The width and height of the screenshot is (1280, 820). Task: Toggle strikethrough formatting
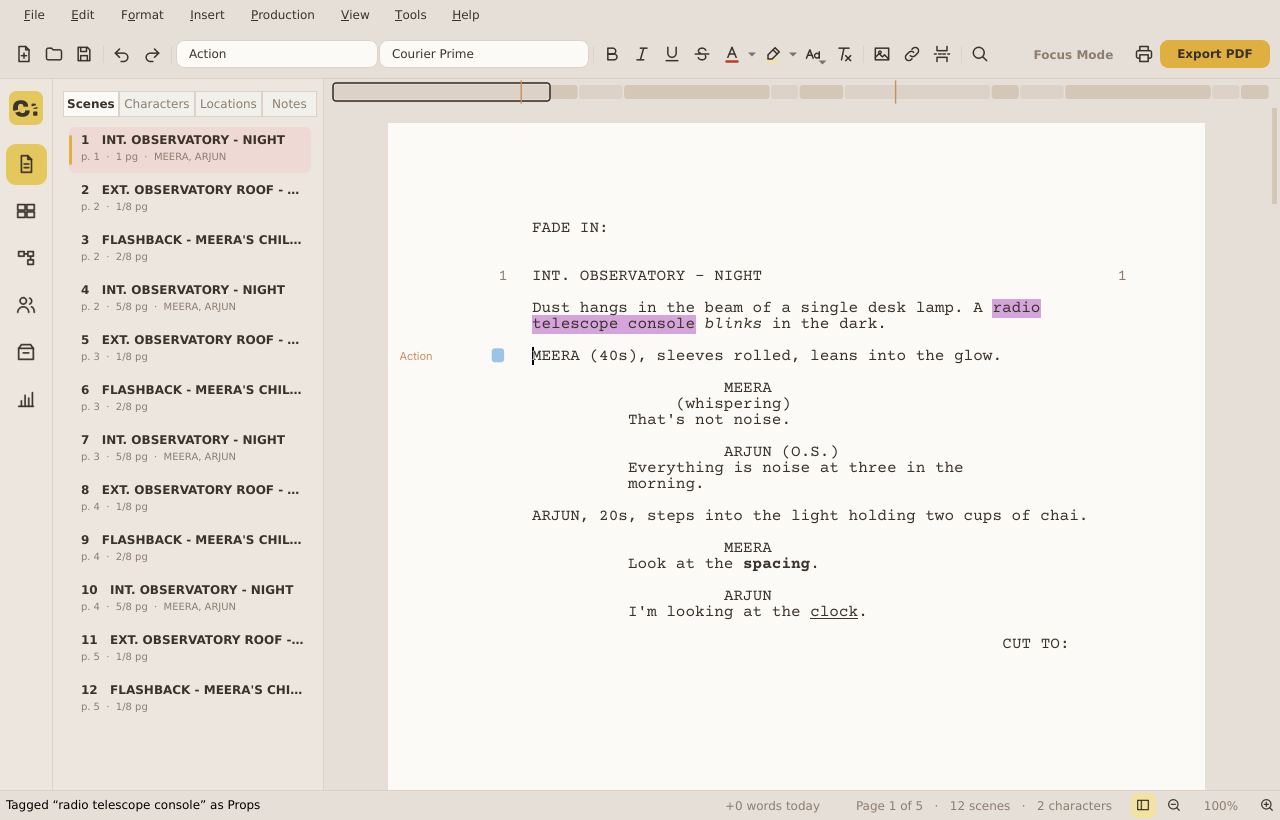pyautogui.click(x=702, y=54)
